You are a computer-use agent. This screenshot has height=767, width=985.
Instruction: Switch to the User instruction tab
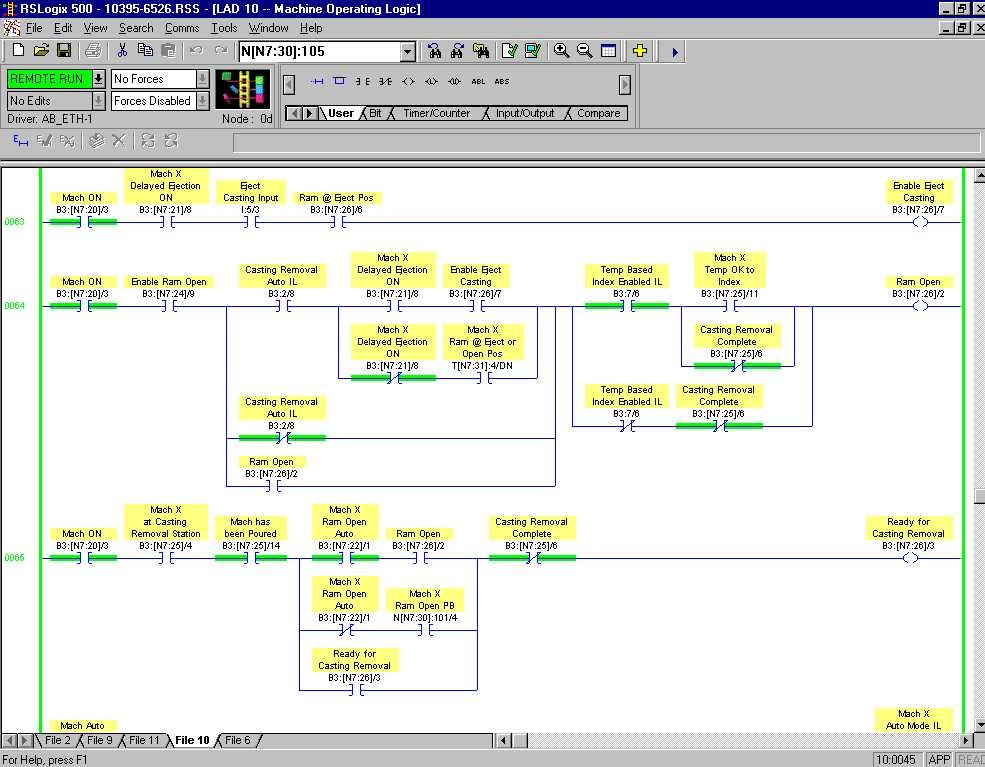(x=340, y=113)
